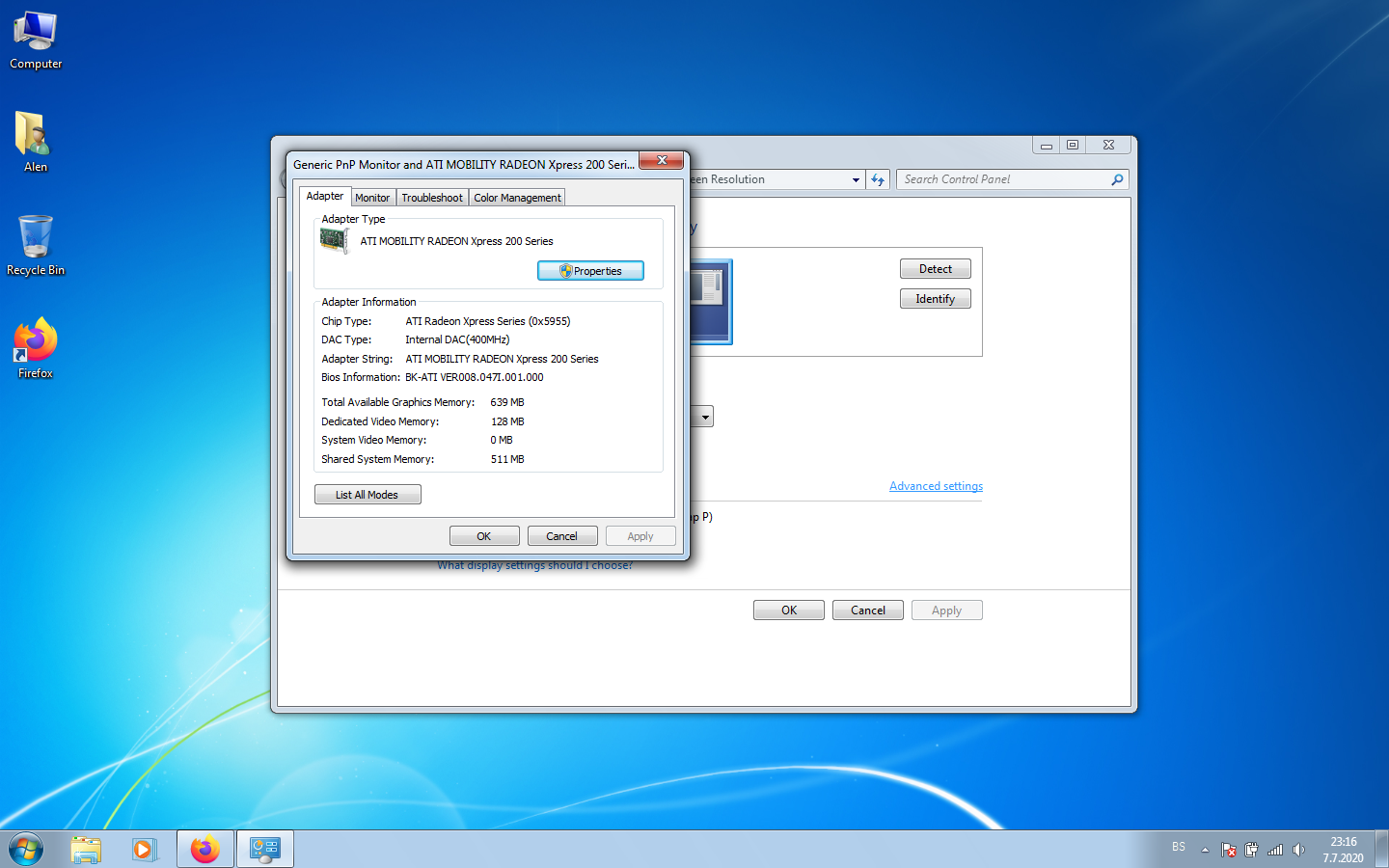Screen dimensions: 1389x868
Task: Select the monitor thumbnail in Screen Resolution
Action: click(712, 302)
